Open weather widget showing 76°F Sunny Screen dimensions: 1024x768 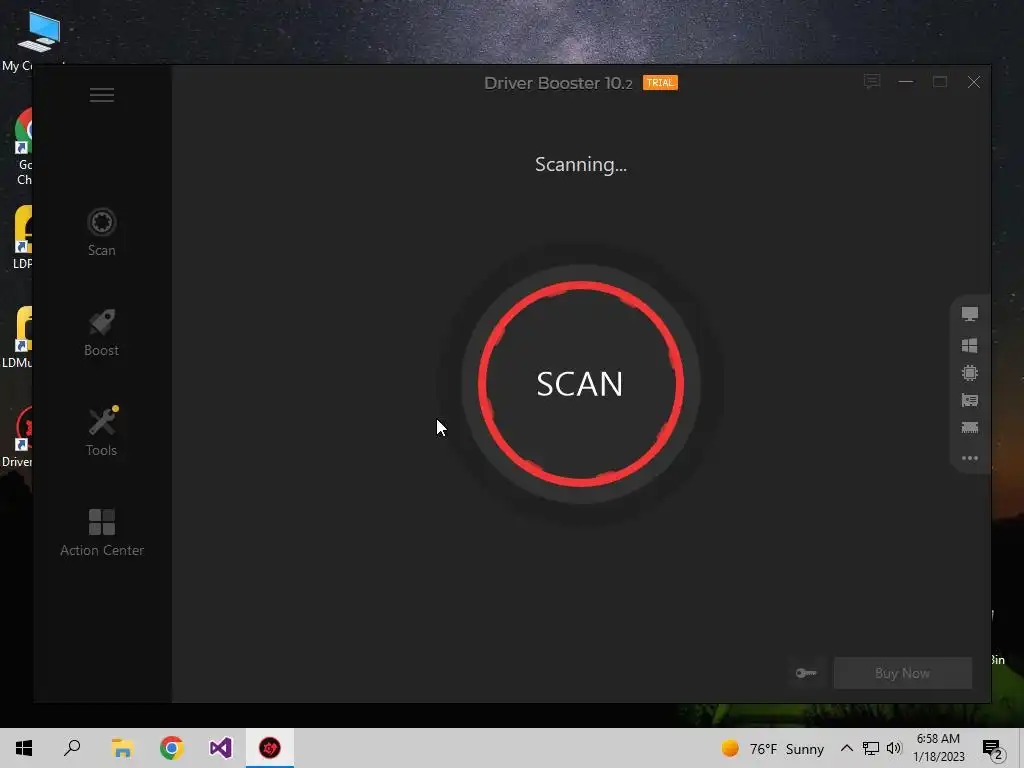[773, 748]
